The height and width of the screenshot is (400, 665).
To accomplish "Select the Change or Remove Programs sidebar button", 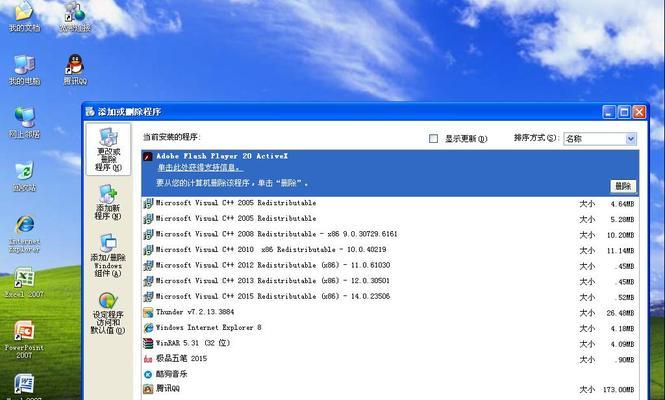I will 108,149.
